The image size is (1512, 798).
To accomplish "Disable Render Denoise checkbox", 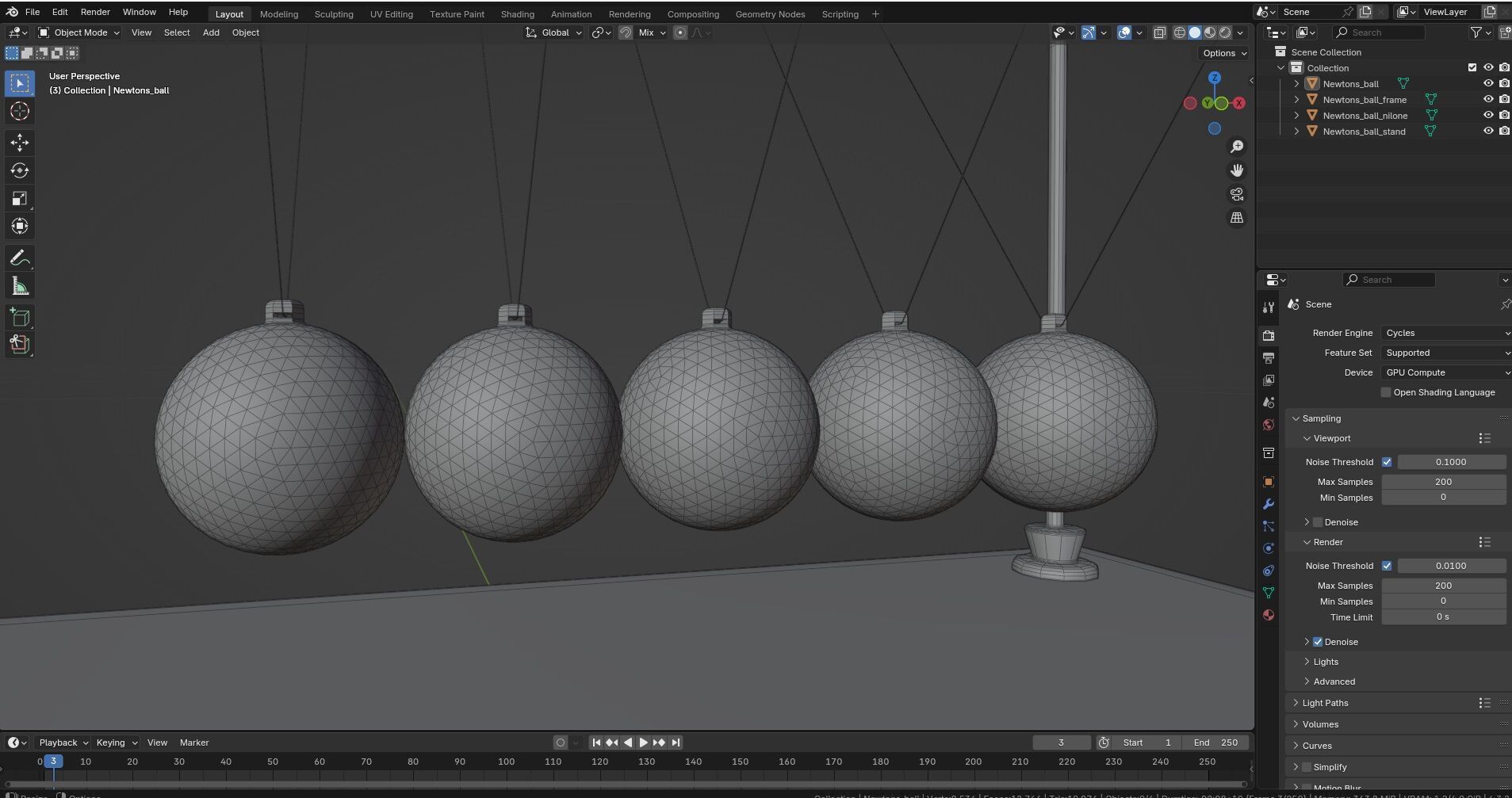I will click(1318, 642).
